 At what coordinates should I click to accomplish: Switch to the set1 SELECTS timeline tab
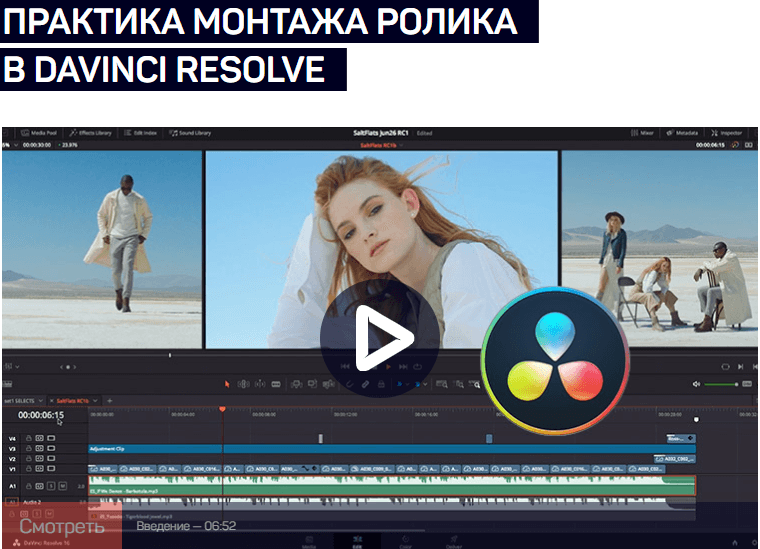tap(19, 401)
